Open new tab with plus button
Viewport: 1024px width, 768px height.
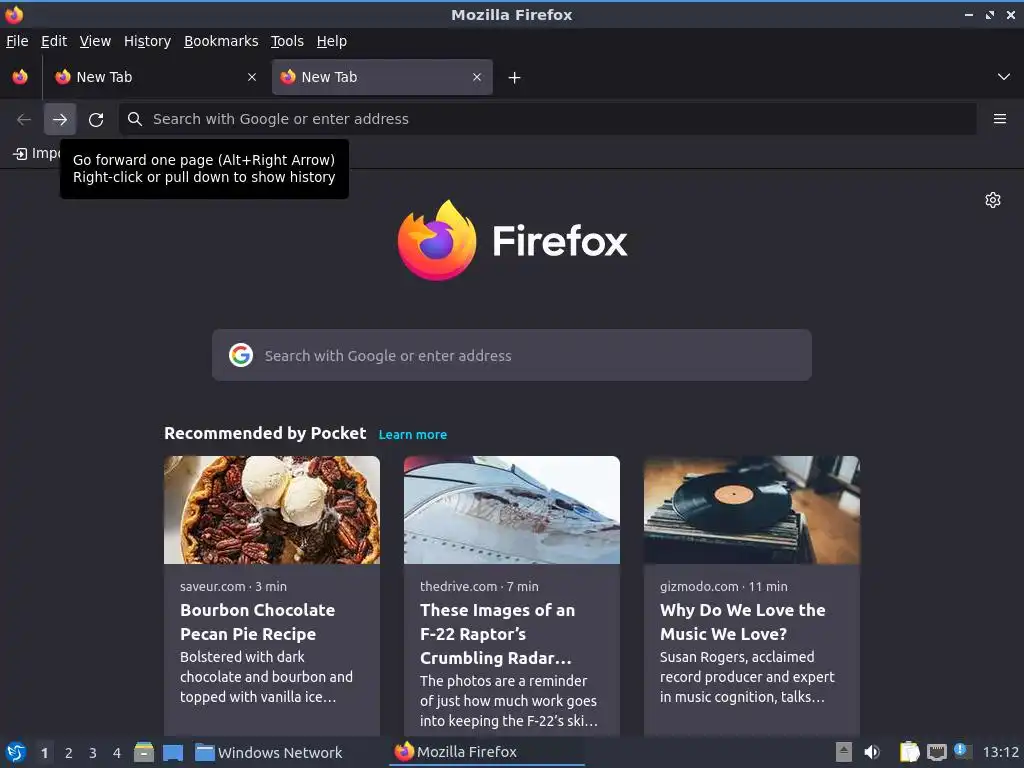(x=515, y=78)
